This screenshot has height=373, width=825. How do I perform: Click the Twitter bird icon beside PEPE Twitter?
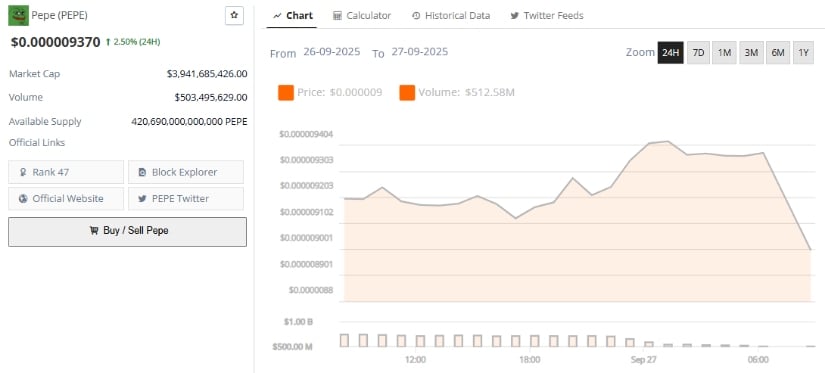(142, 199)
